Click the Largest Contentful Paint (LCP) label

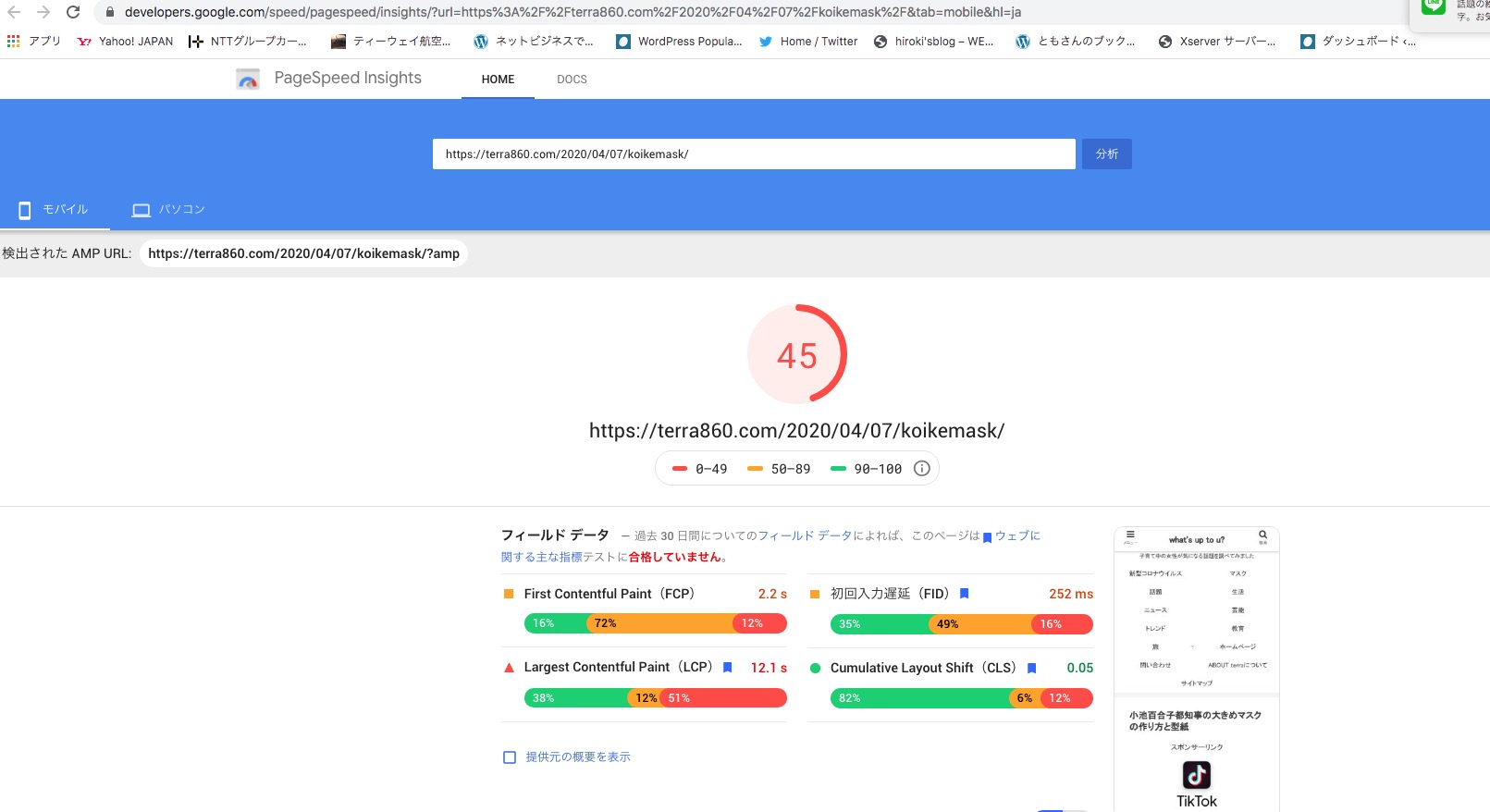click(x=618, y=668)
